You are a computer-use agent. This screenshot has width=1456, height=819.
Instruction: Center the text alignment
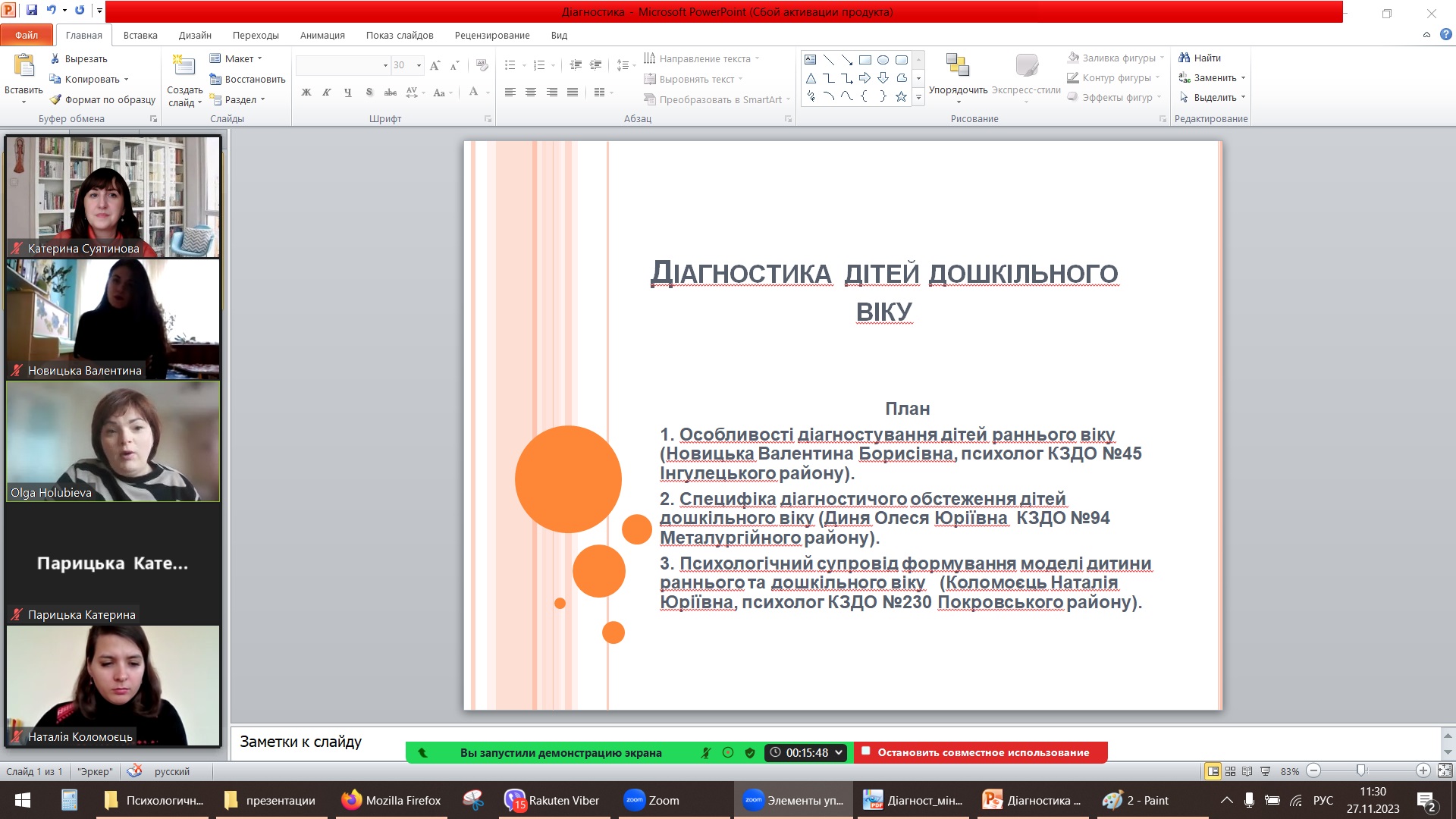pos(531,93)
